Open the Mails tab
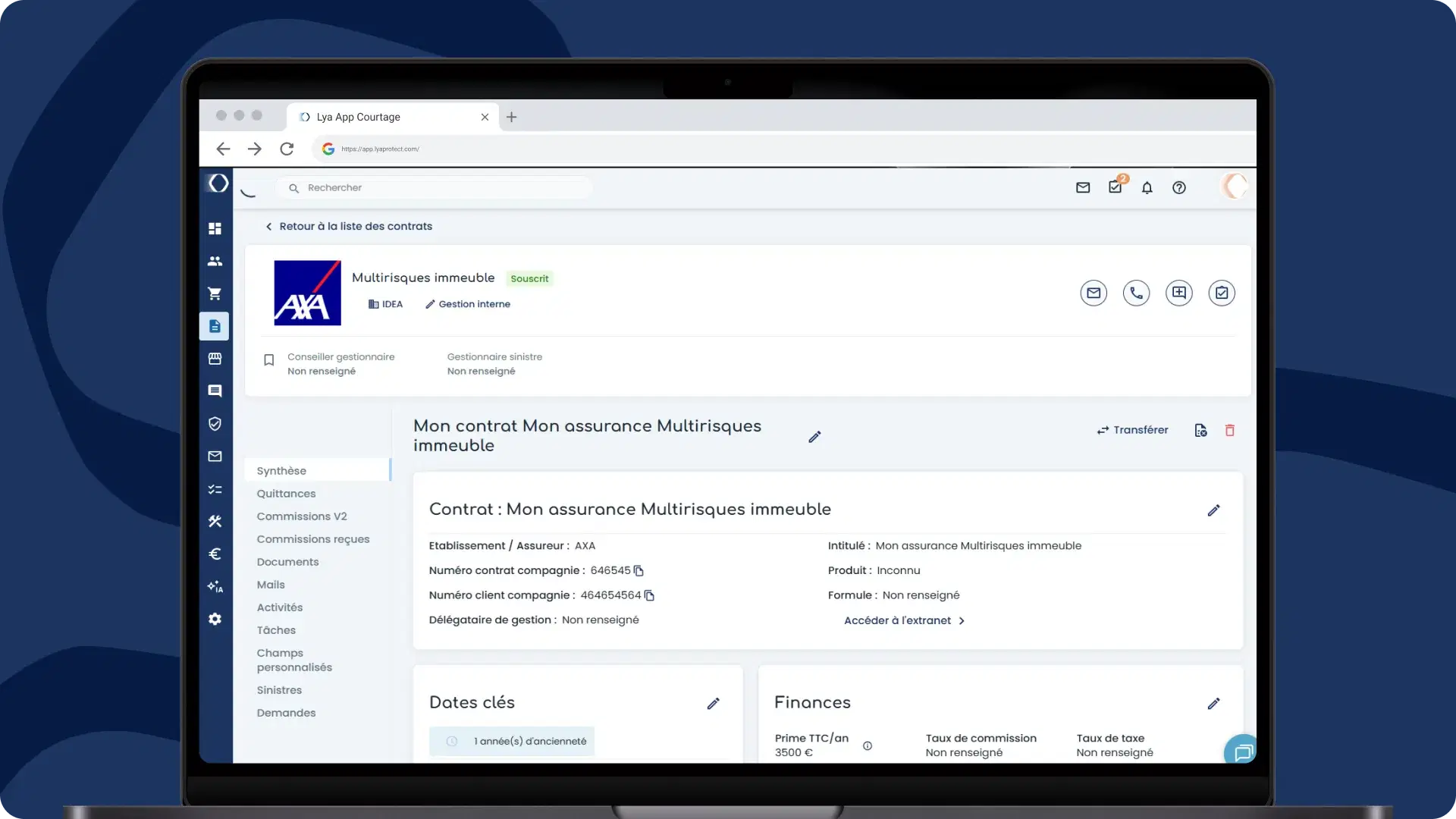 (271, 585)
